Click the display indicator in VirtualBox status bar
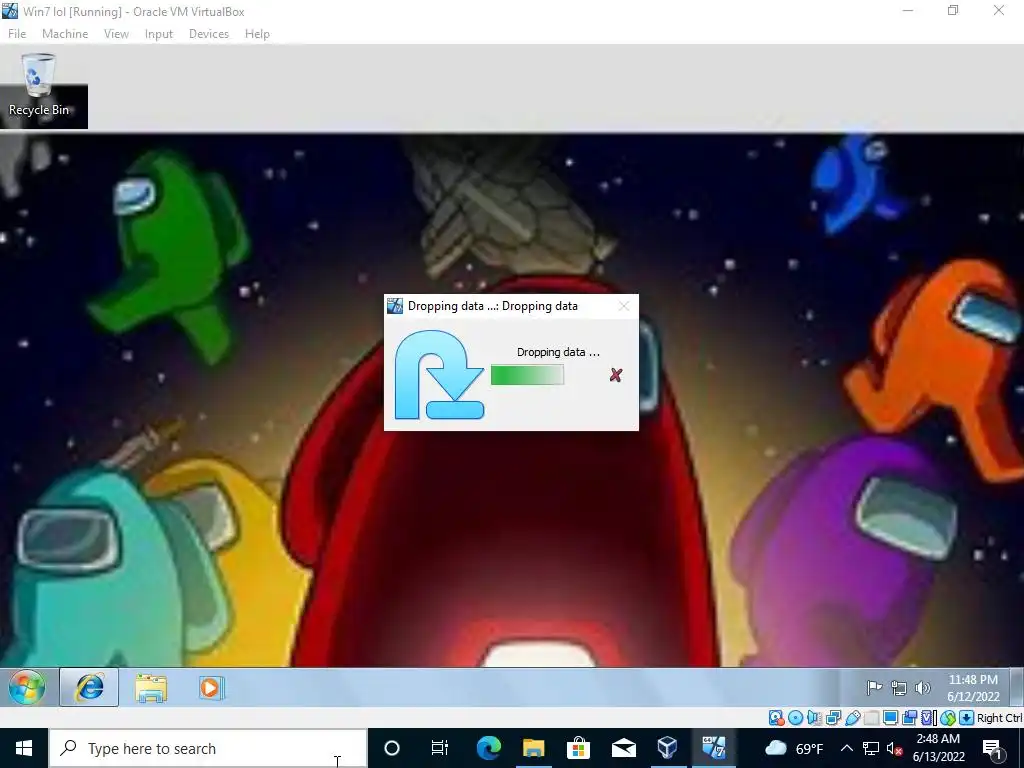The image size is (1024, 768). (x=891, y=718)
